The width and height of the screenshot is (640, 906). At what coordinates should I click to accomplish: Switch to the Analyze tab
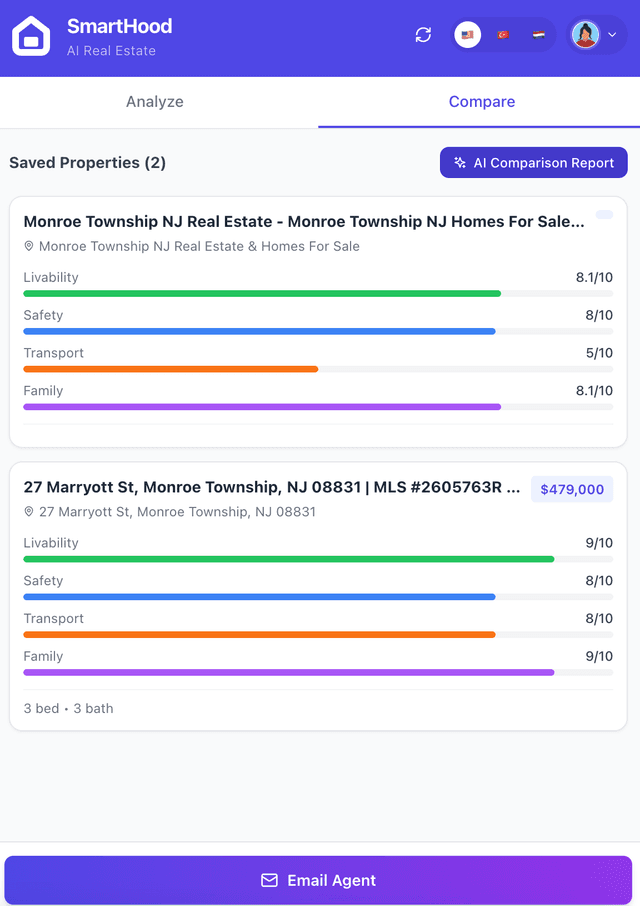pos(155,102)
